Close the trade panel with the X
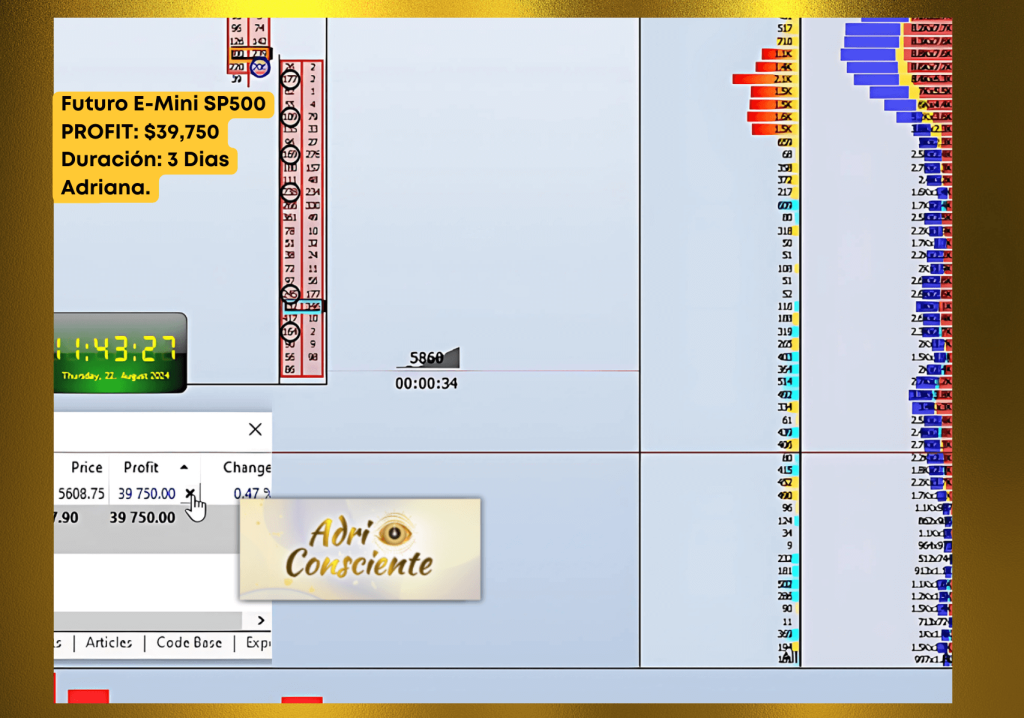The image size is (1024, 718). [255, 429]
